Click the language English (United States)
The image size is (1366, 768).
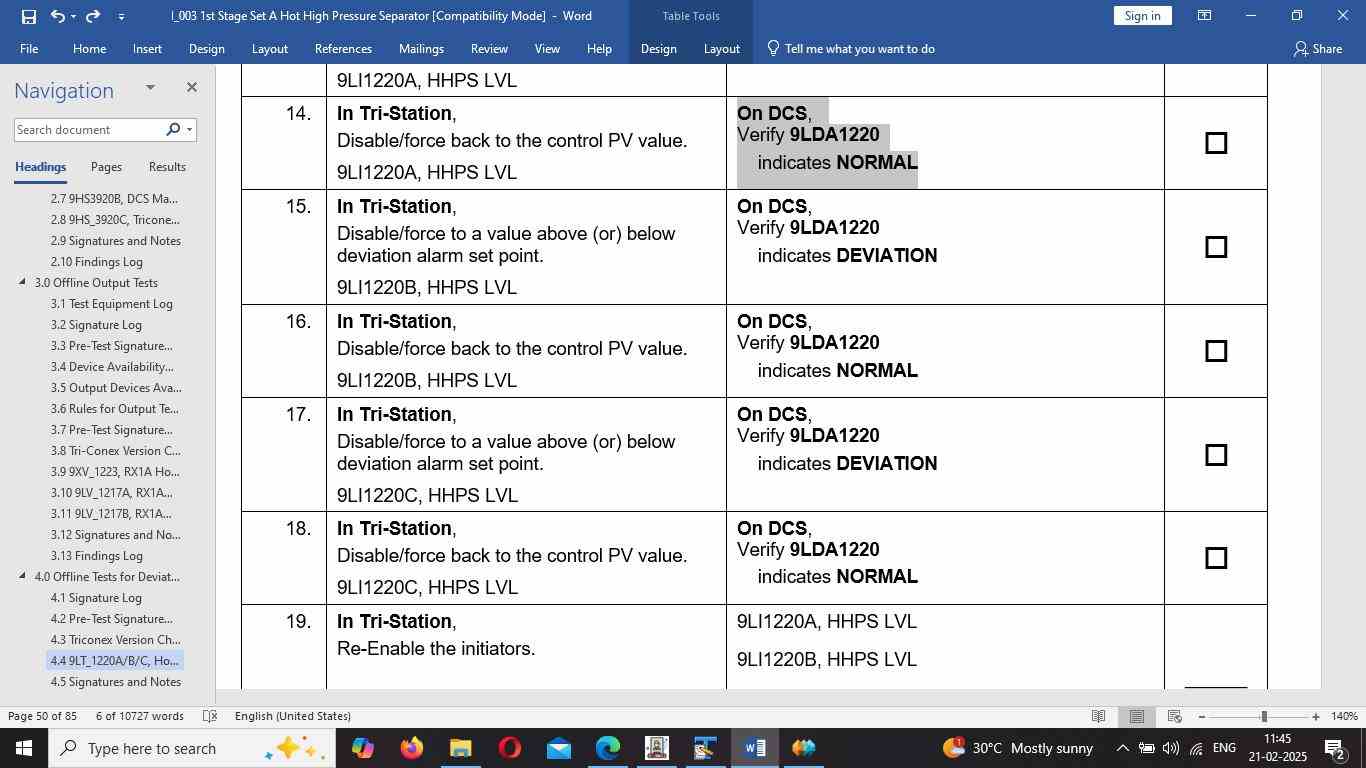293,716
